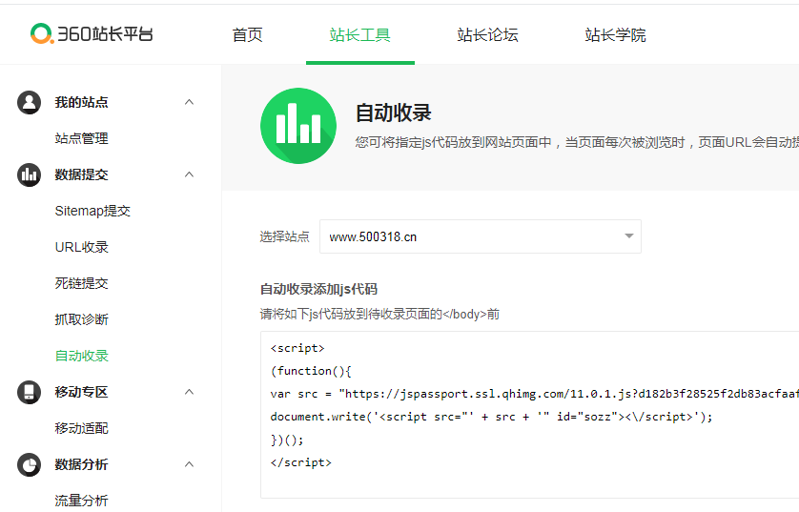
Task: Click the 请将如下js代码 instruction text
Action: pos(380,314)
